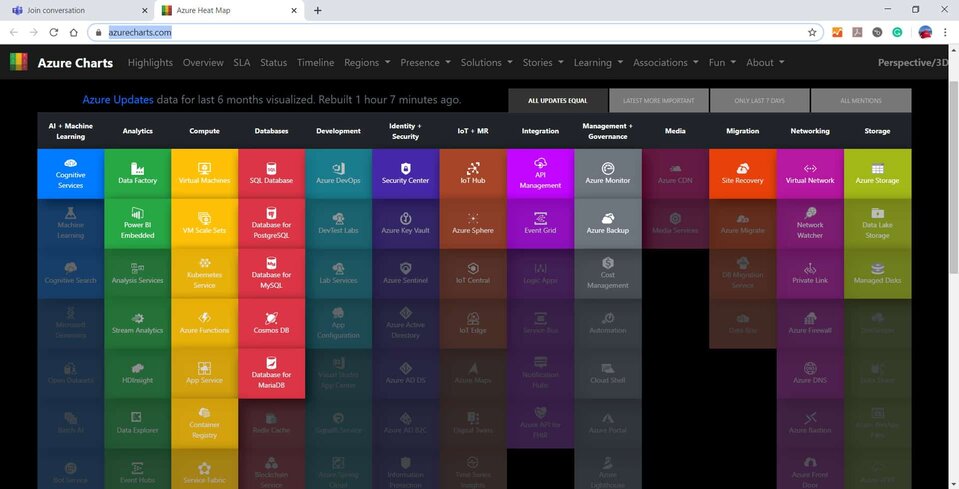Open the Azure DevOps tile
This screenshot has width=959, height=489.
(x=338, y=174)
